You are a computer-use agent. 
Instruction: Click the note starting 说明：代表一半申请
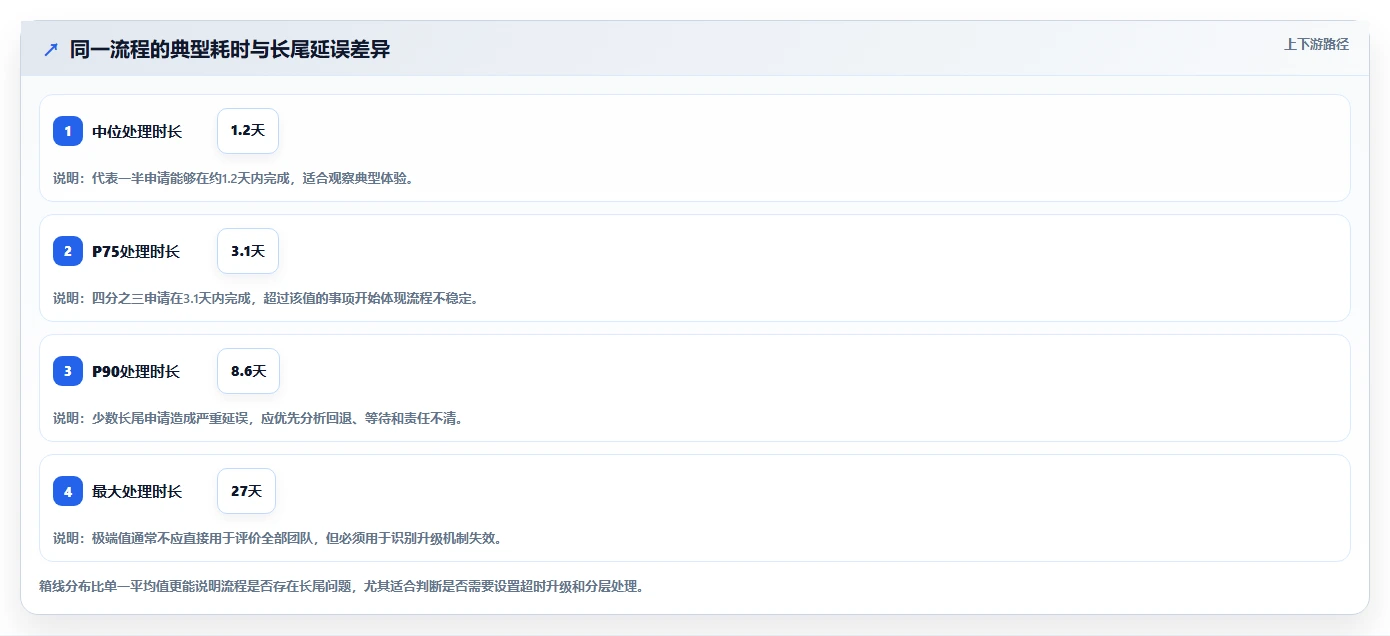pos(233,178)
